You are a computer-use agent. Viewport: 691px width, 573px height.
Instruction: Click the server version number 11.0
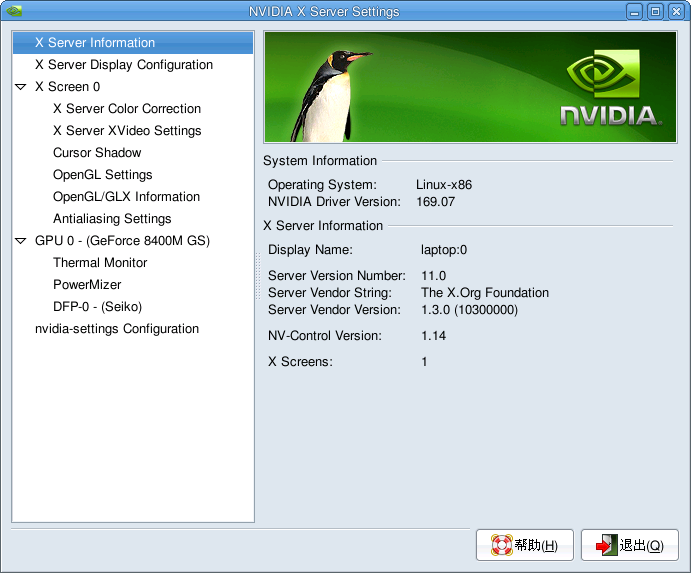coord(434,276)
